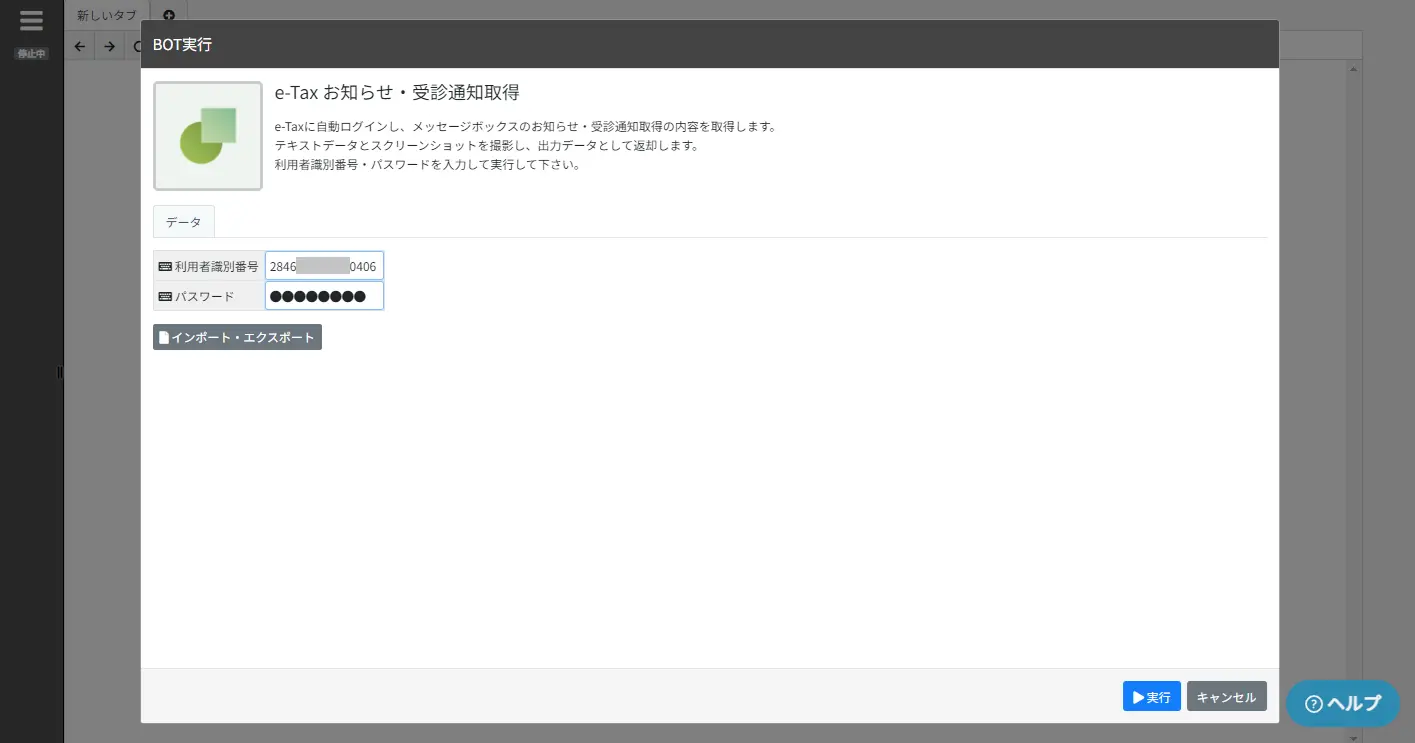1415x743 pixels.
Task: Focus the パスワード input field
Action: pyautogui.click(x=324, y=296)
